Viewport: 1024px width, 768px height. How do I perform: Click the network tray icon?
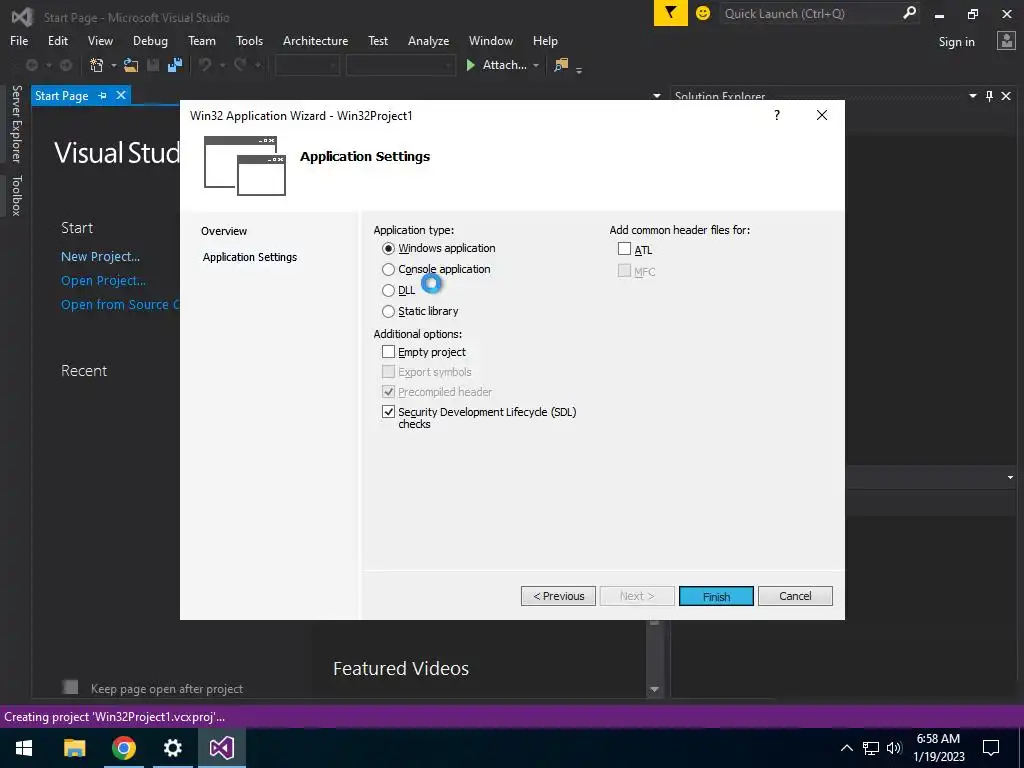pyautogui.click(x=870, y=748)
